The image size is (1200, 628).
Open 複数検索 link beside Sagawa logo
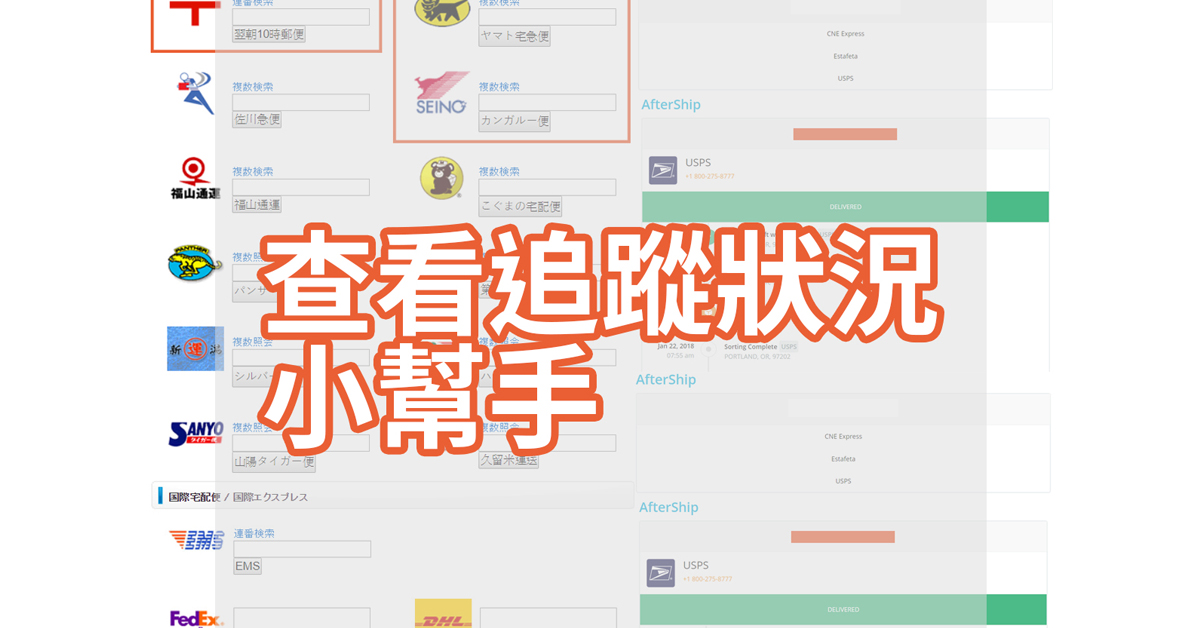253,87
